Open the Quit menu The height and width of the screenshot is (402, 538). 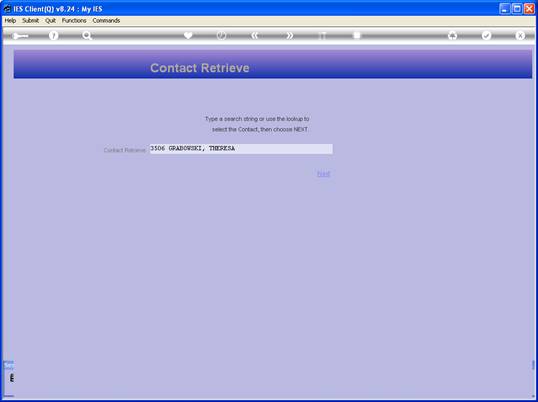click(50, 21)
